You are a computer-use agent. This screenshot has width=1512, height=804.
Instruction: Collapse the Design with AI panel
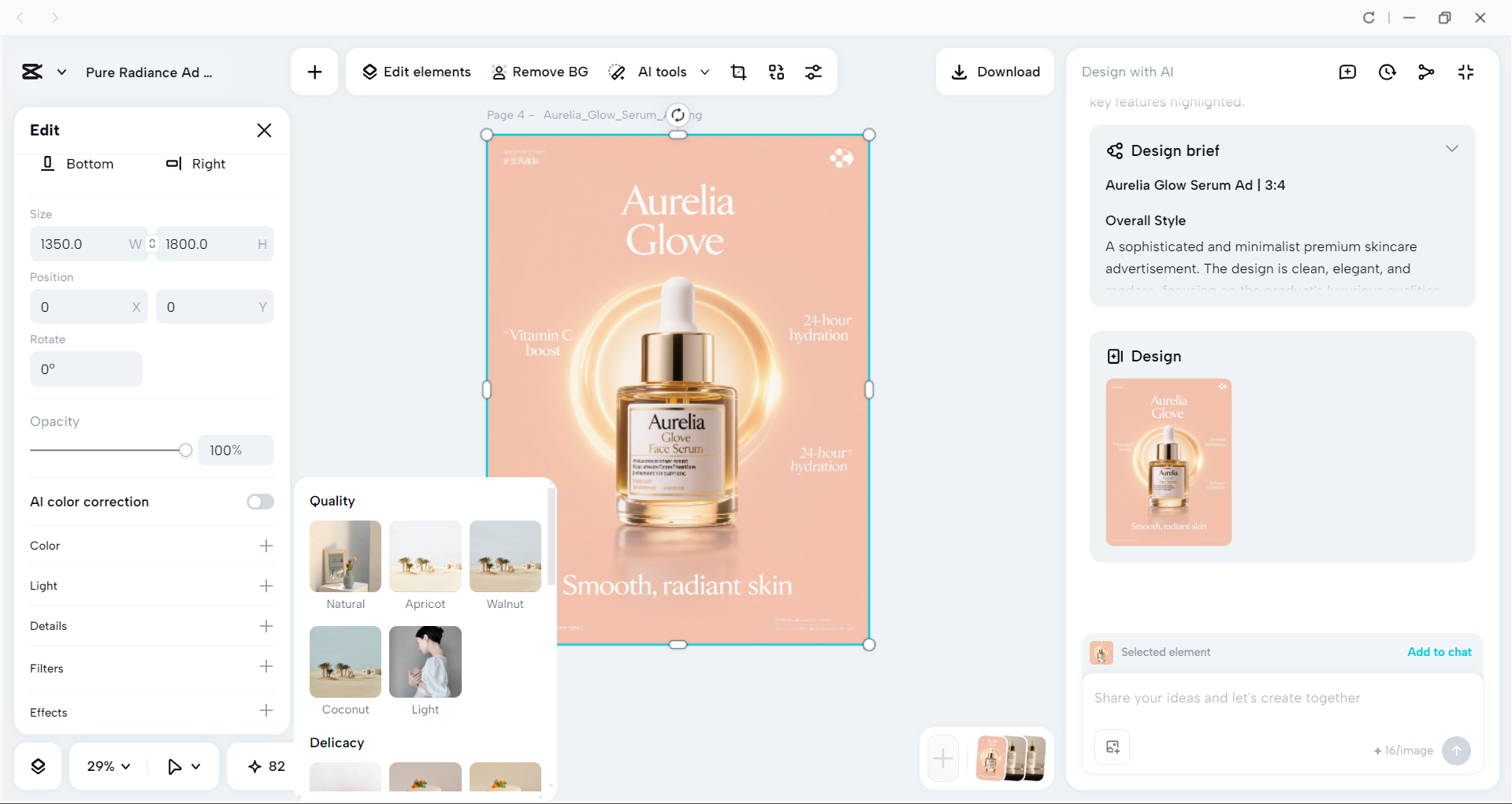pos(1466,72)
